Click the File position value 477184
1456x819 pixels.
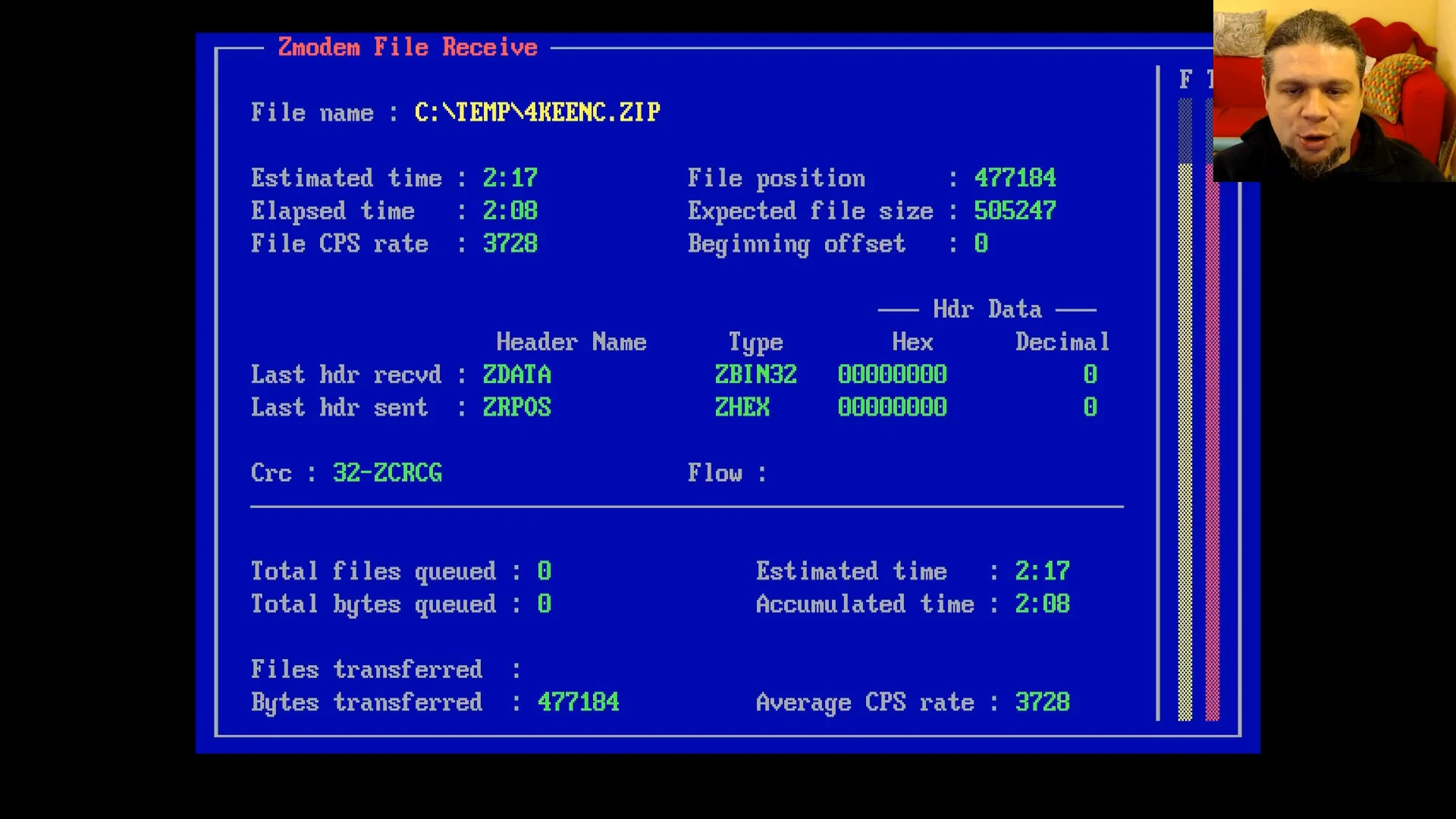[x=1015, y=178]
